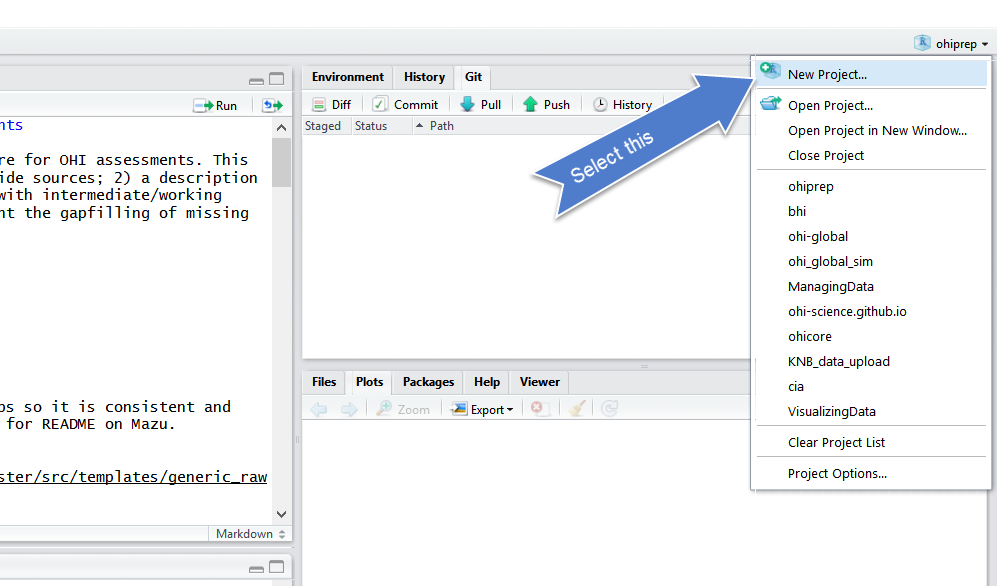Click the line containing "sources; 2) a description"
Image resolution: width=997 pixels, height=586 pixels.
tap(129, 177)
